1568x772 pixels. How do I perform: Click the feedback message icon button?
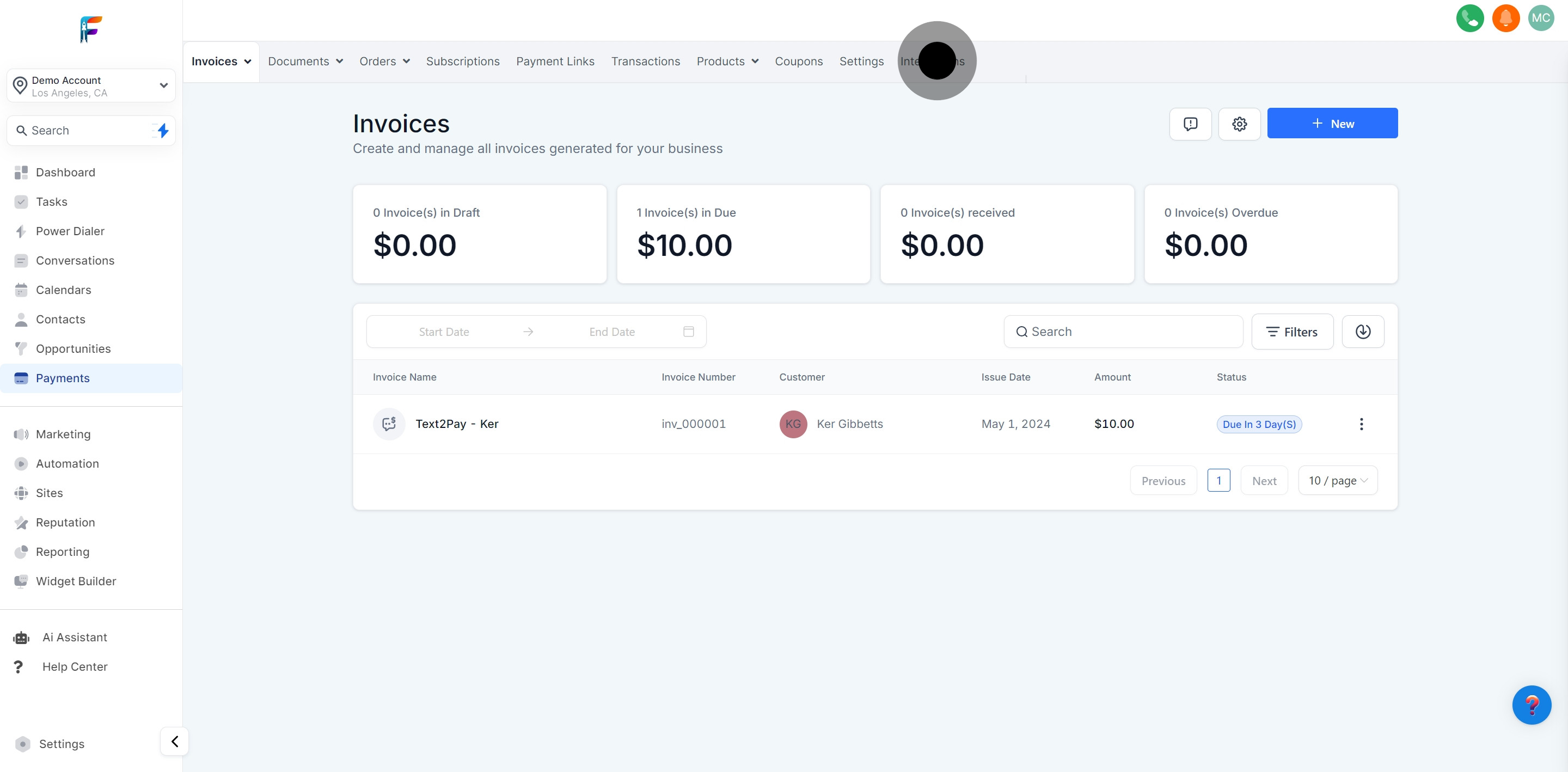point(1190,124)
